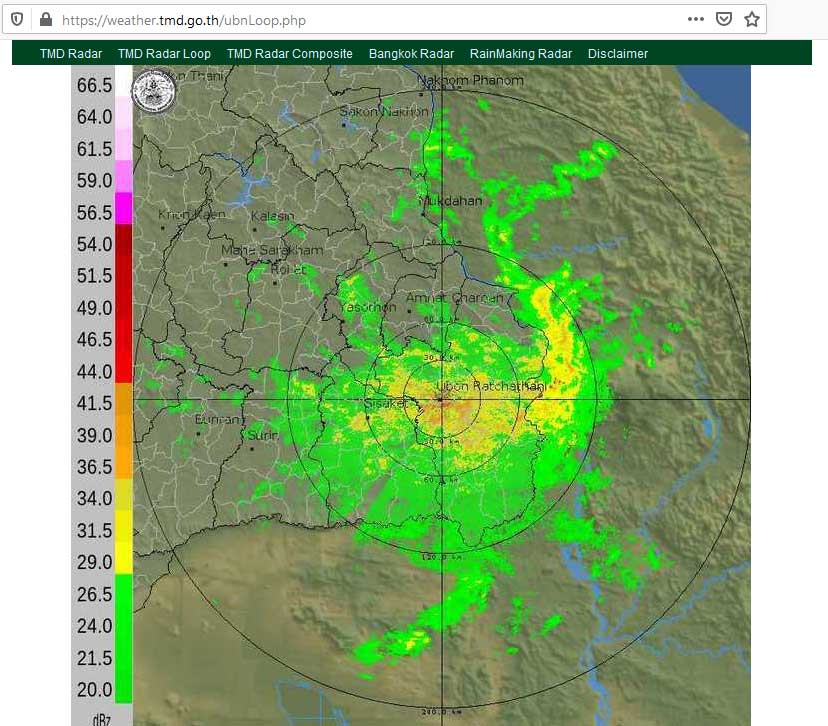This screenshot has height=726, width=828.
Task: Click the Sisaket label on map
Action: (386, 404)
